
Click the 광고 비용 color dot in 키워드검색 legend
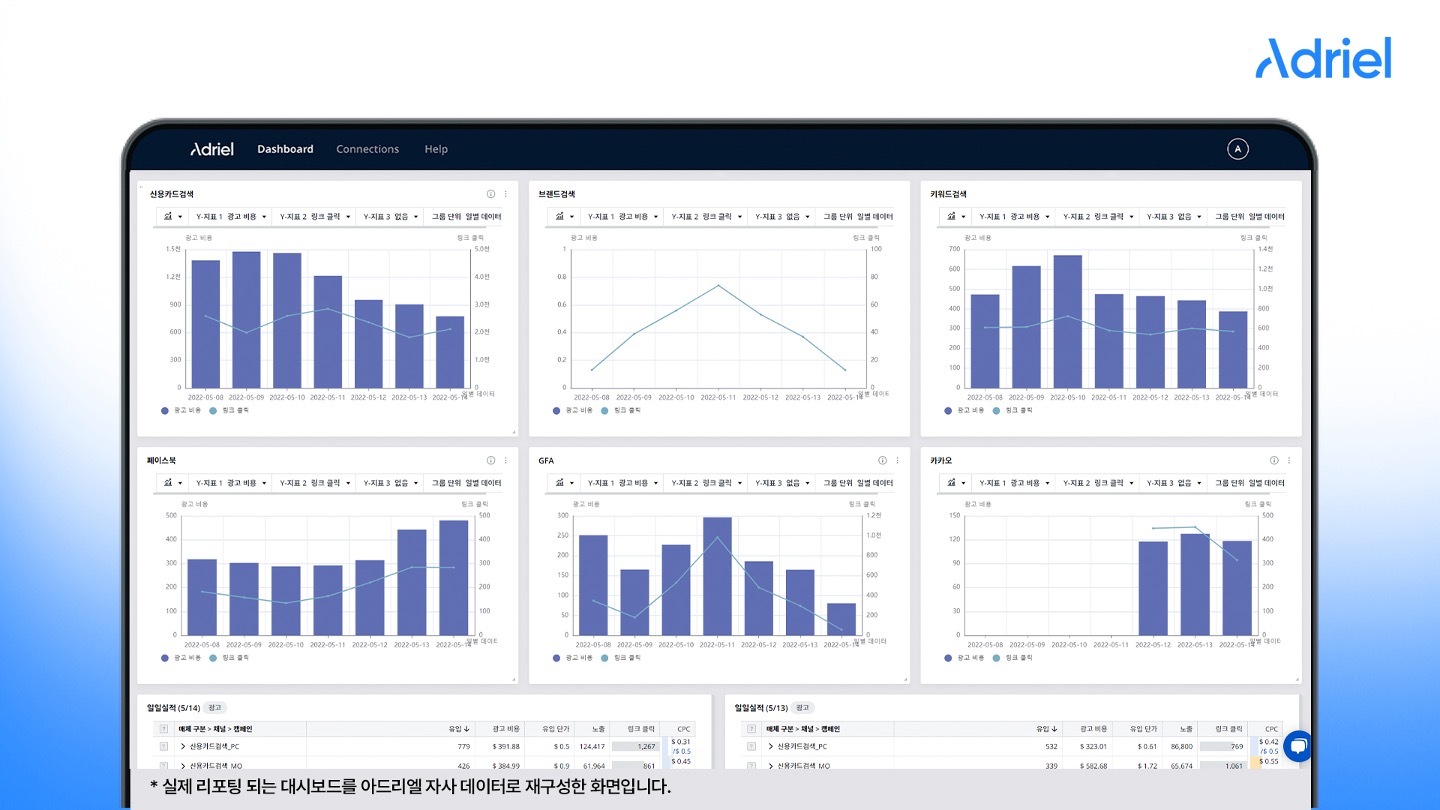click(x=949, y=410)
